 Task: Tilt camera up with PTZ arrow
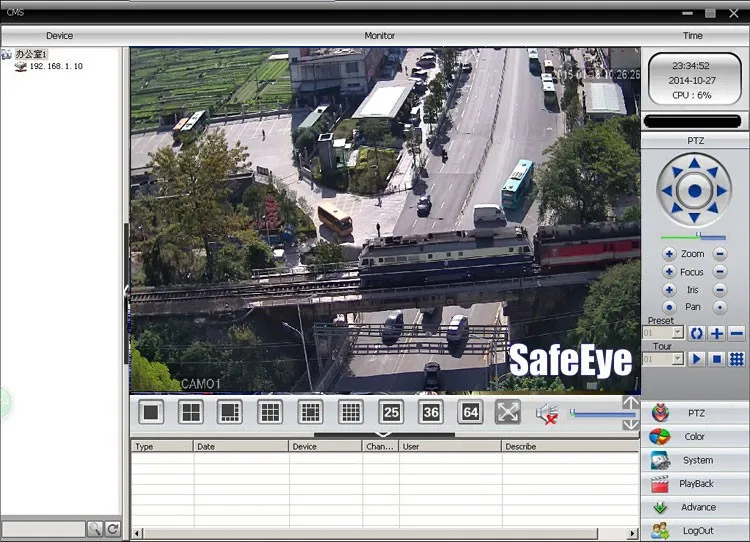[695, 164]
